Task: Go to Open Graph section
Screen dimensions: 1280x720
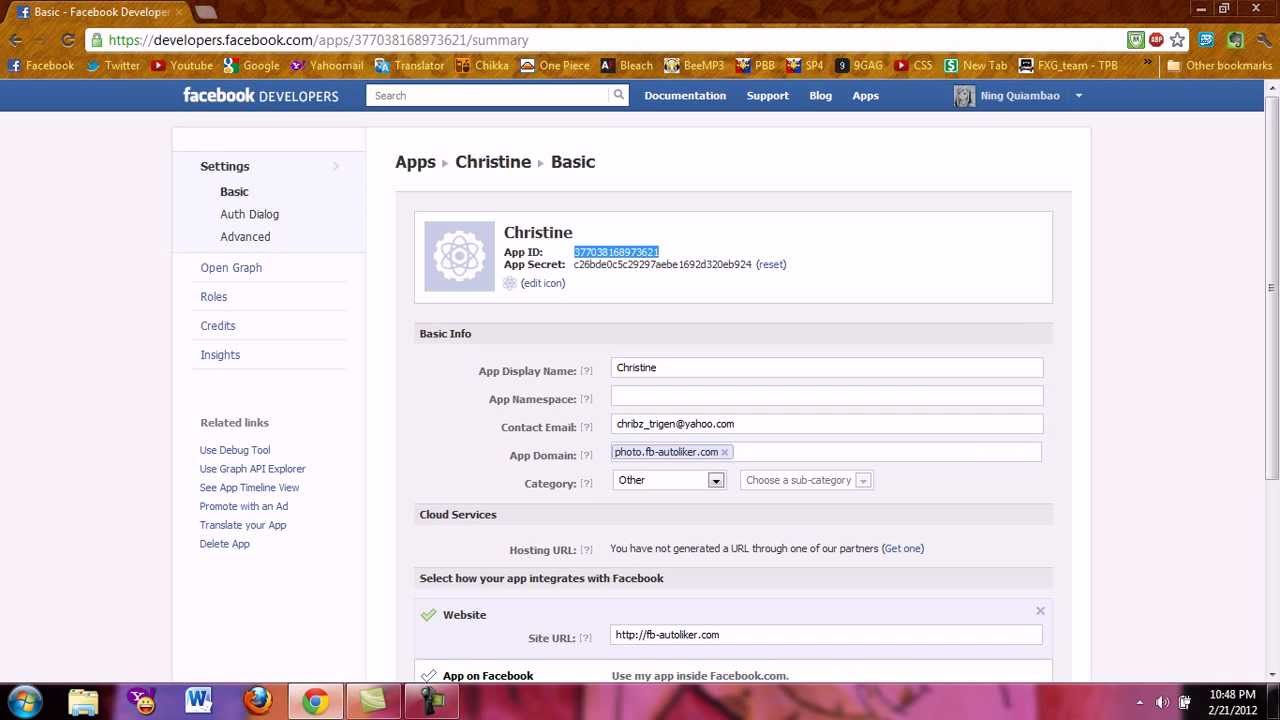Action: pyautogui.click(x=231, y=268)
